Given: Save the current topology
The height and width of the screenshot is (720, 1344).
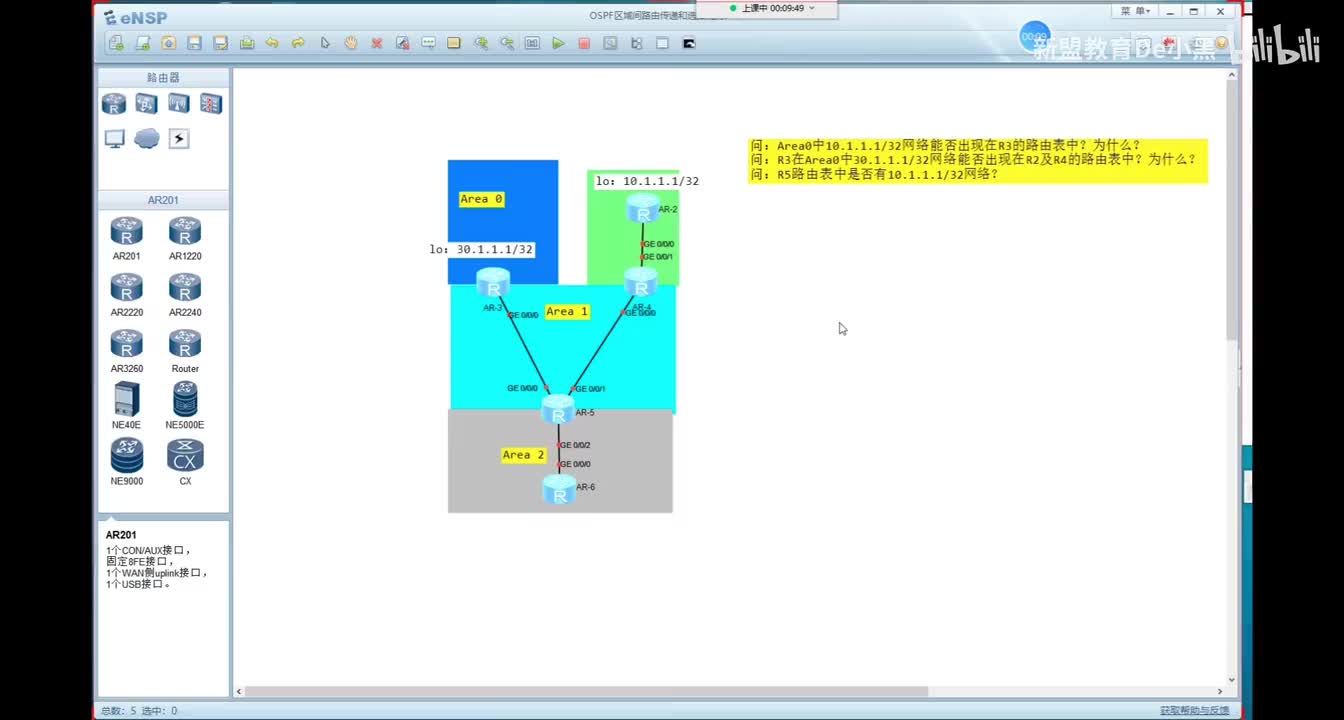Looking at the screenshot, I should click(x=194, y=43).
